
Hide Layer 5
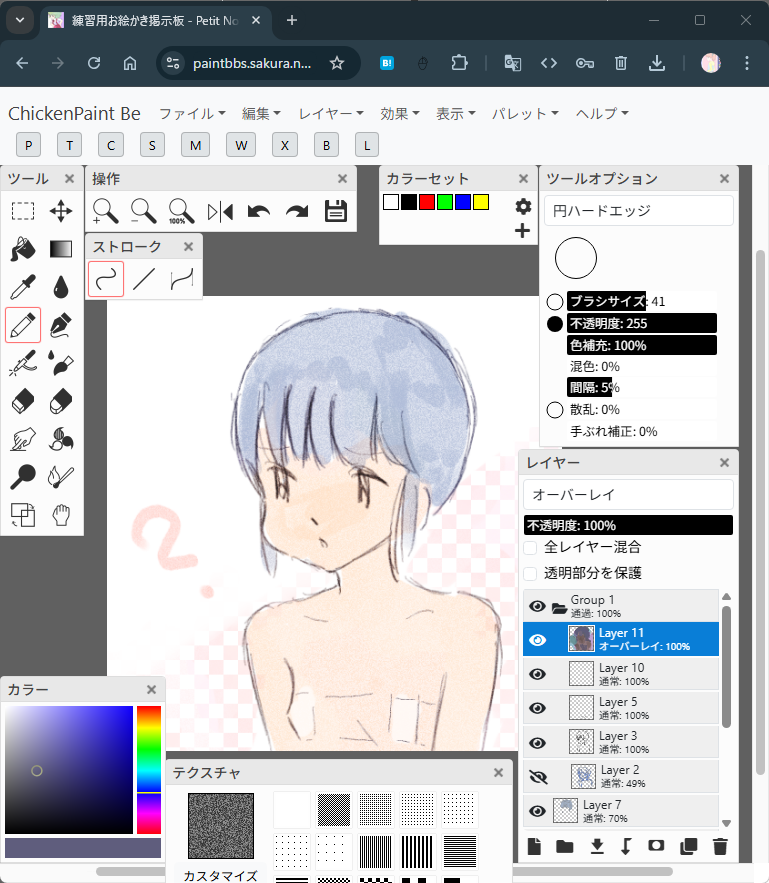[538, 708]
